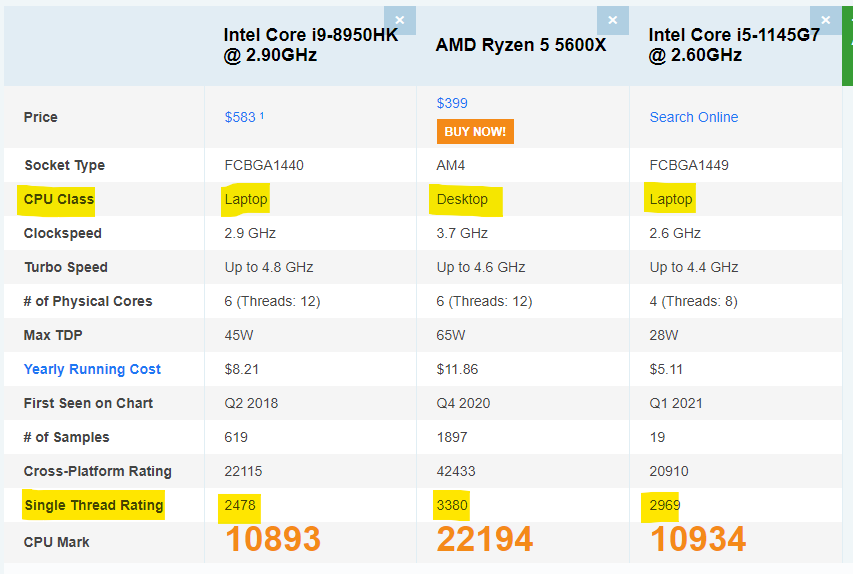Close the Intel Core i5-1145G7 column
This screenshot has width=853, height=574.
click(x=825, y=20)
